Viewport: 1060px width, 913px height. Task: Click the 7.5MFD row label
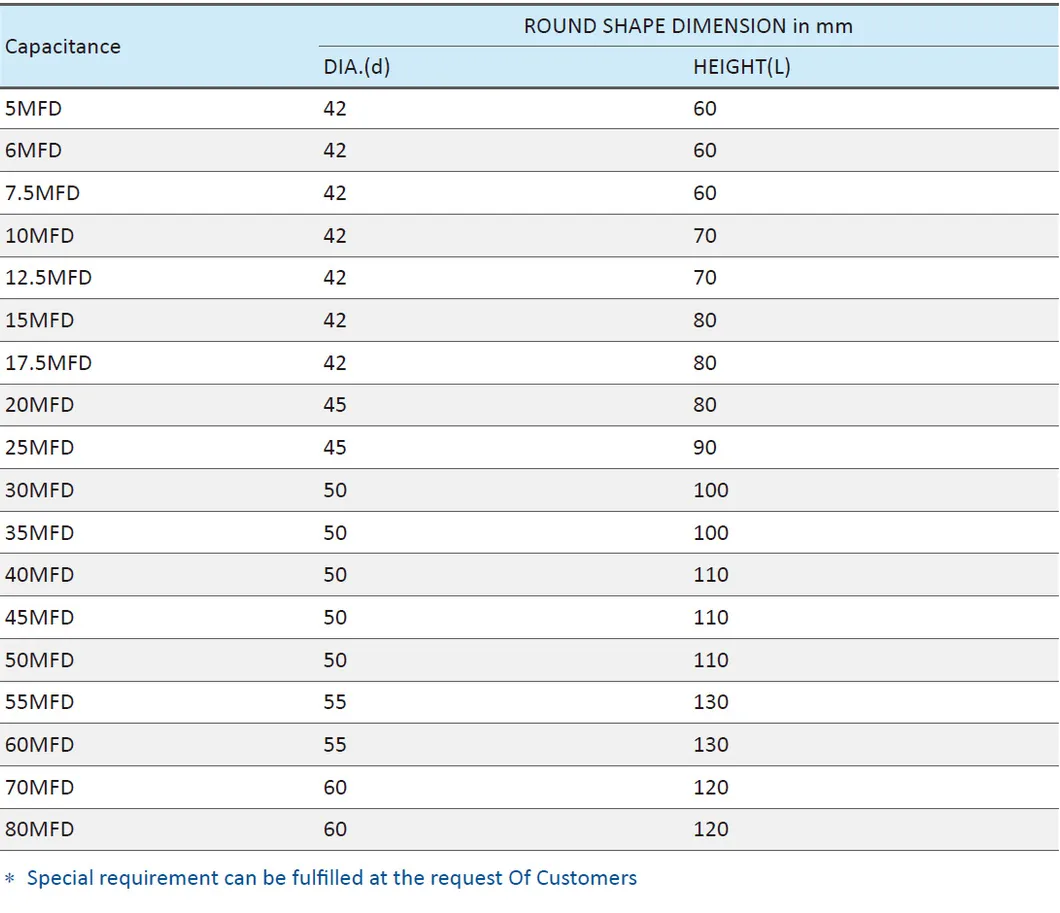(x=42, y=193)
